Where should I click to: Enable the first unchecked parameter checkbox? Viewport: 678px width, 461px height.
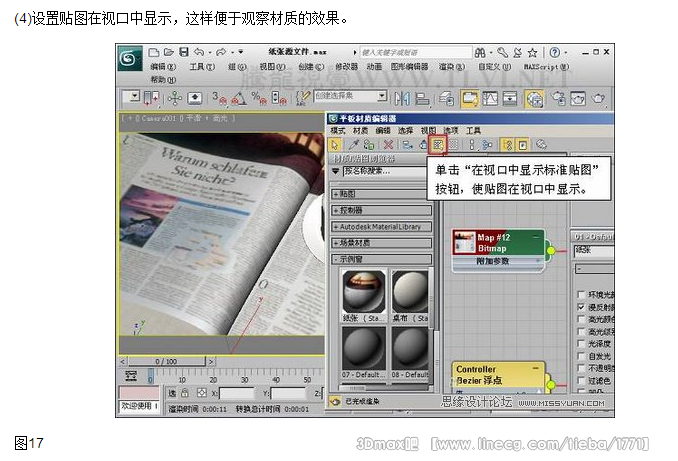click(x=581, y=295)
